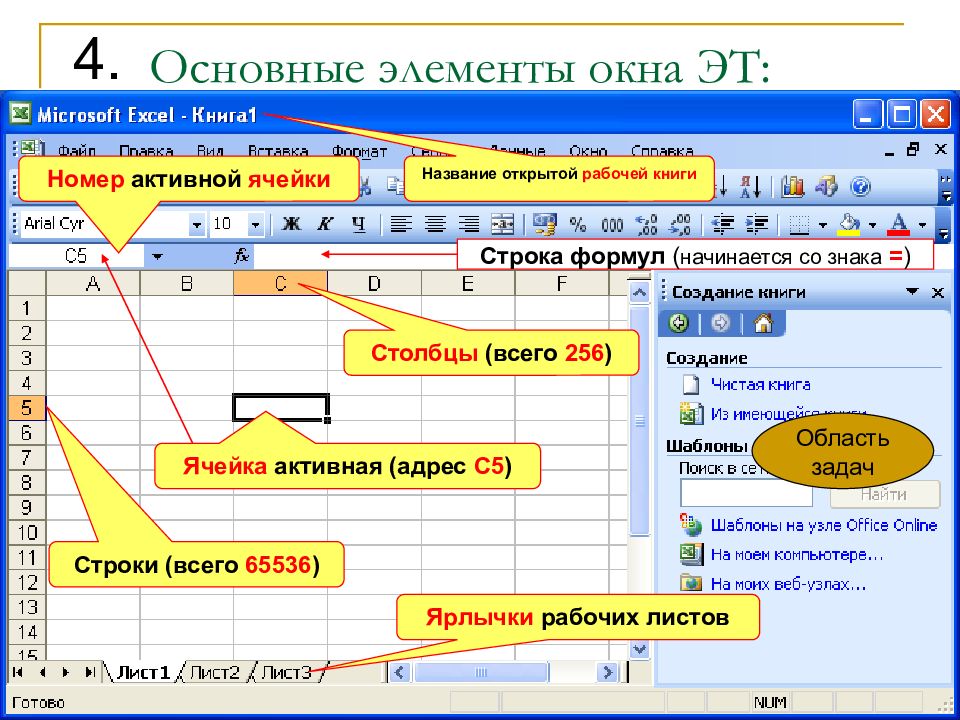This screenshot has height=720, width=960.
Task: Open the Создание книги pane menu arrow
Action: point(912,291)
